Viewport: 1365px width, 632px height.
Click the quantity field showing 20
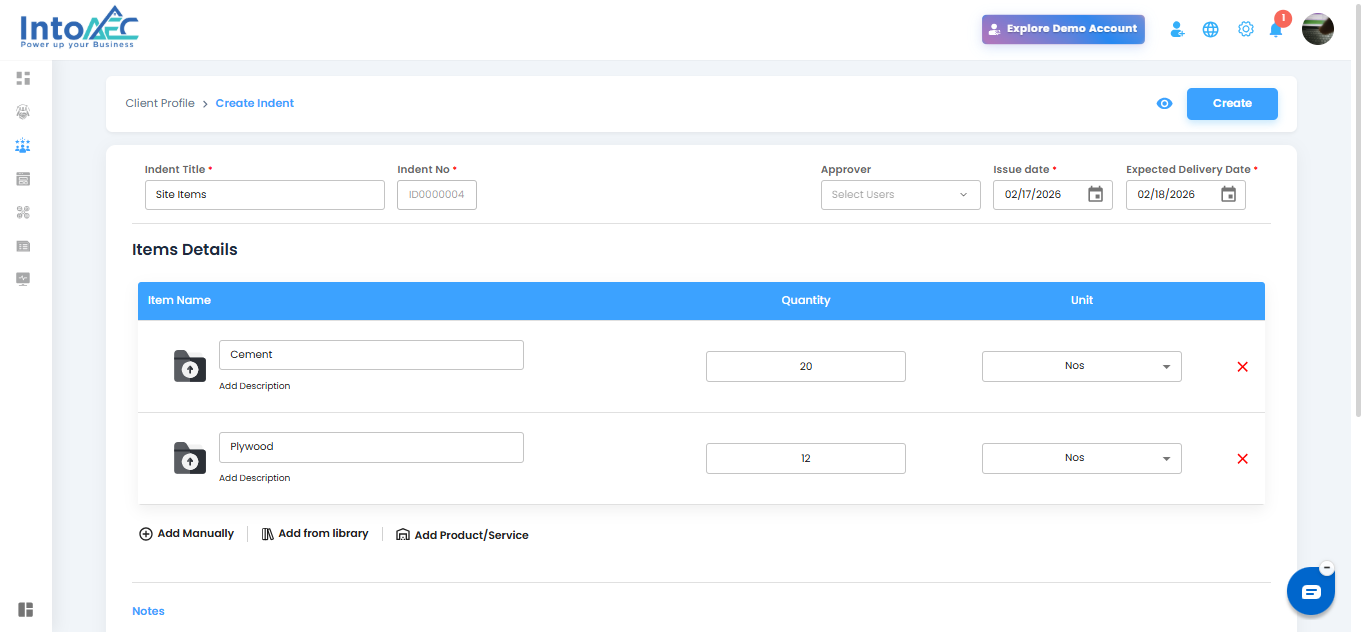coord(806,366)
